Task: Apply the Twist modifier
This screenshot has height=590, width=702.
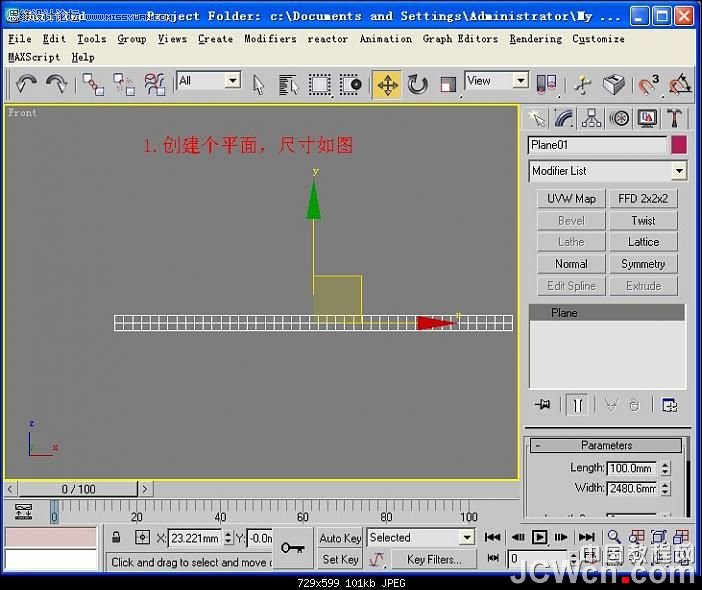Action: point(643,220)
